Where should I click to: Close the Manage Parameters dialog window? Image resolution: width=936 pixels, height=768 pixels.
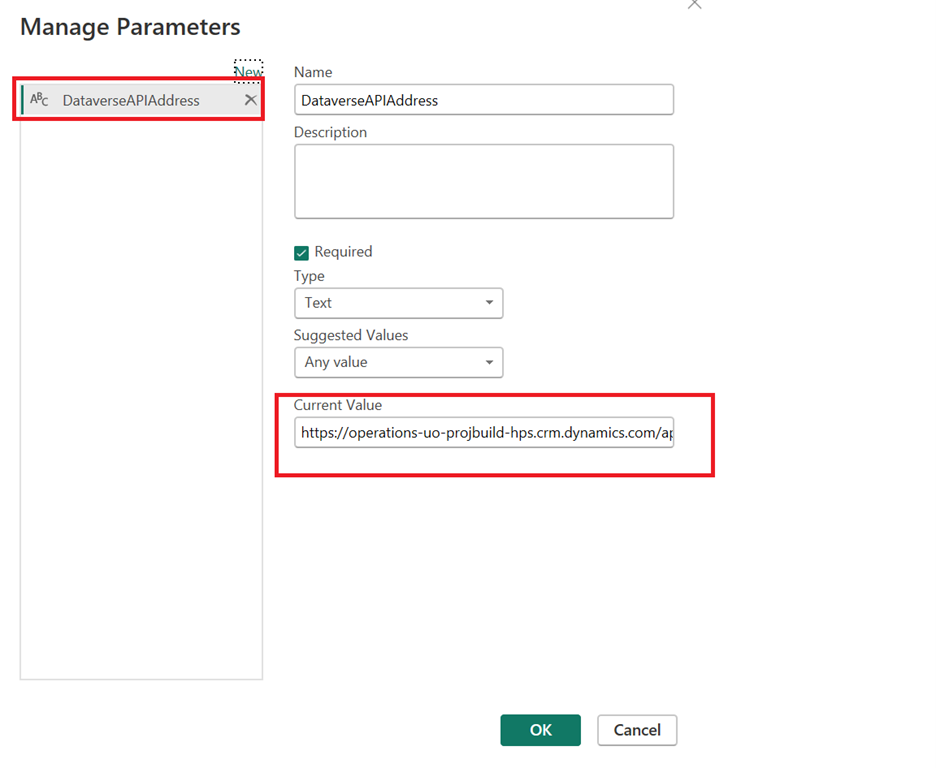coord(695,5)
